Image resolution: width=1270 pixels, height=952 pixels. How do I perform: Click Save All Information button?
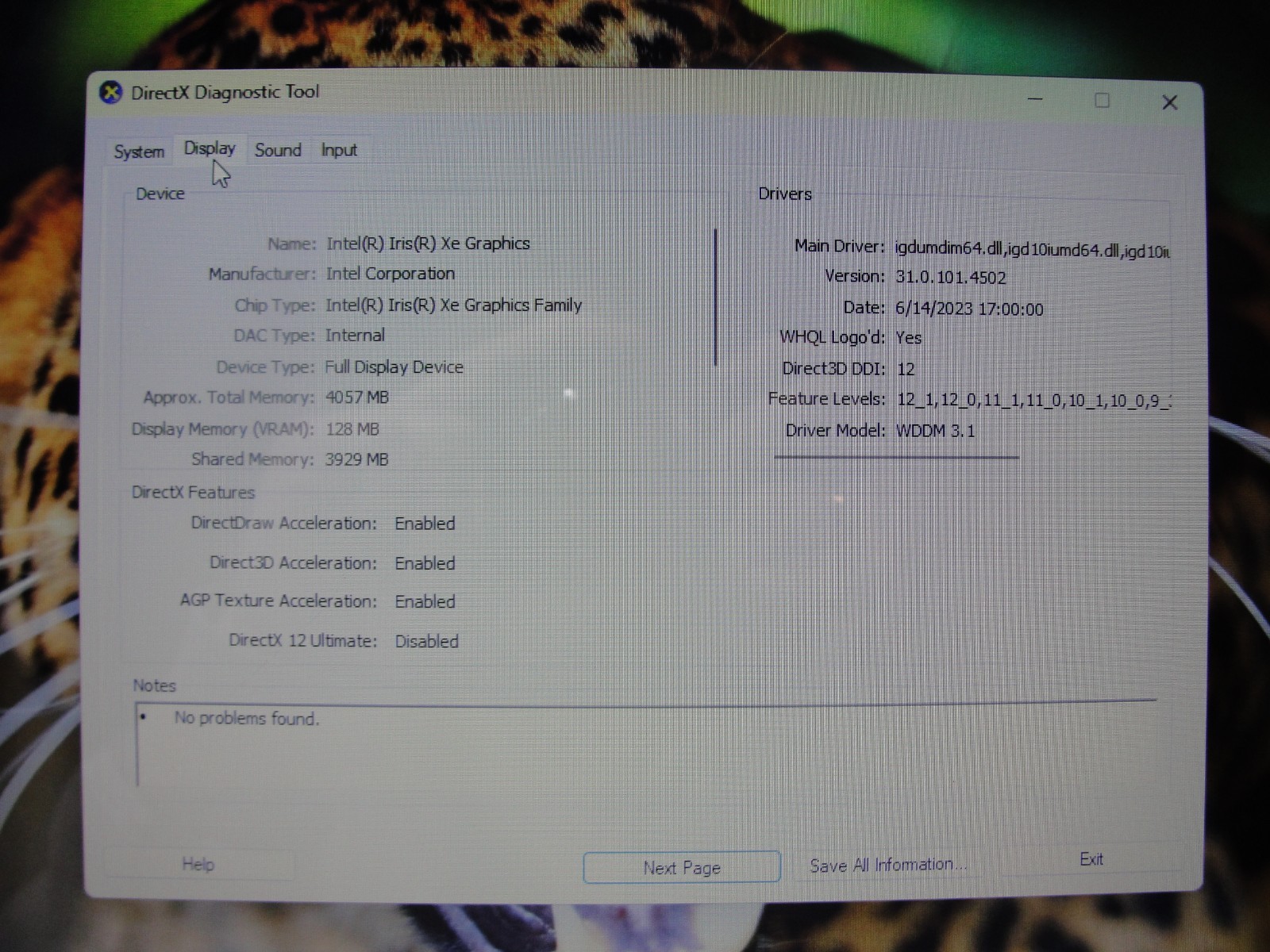coord(888,865)
